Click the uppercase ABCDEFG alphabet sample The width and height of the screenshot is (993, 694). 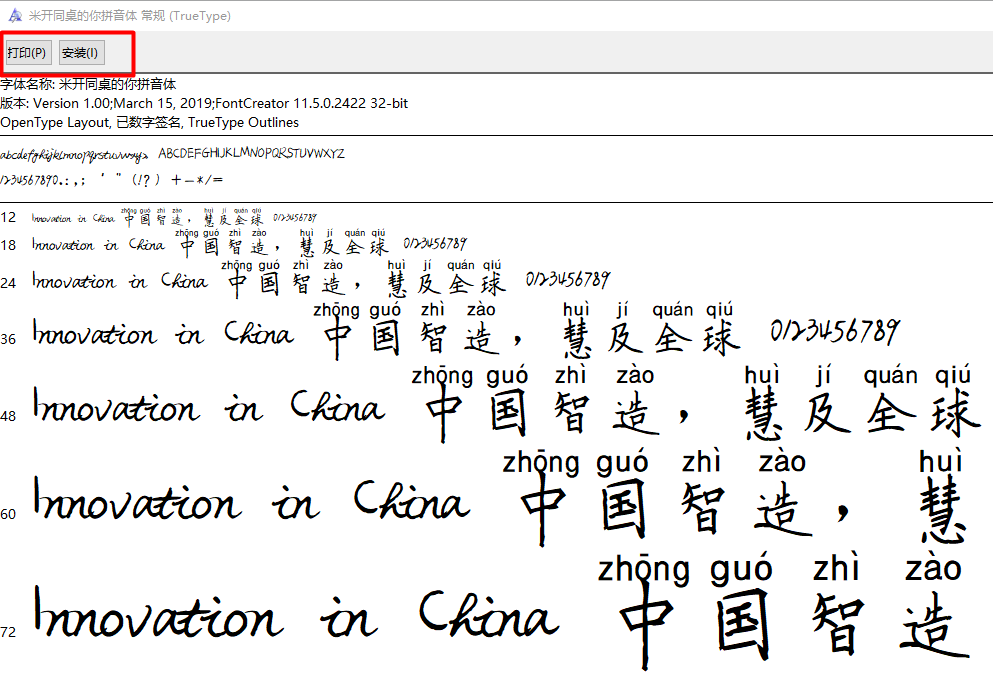point(252,154)
